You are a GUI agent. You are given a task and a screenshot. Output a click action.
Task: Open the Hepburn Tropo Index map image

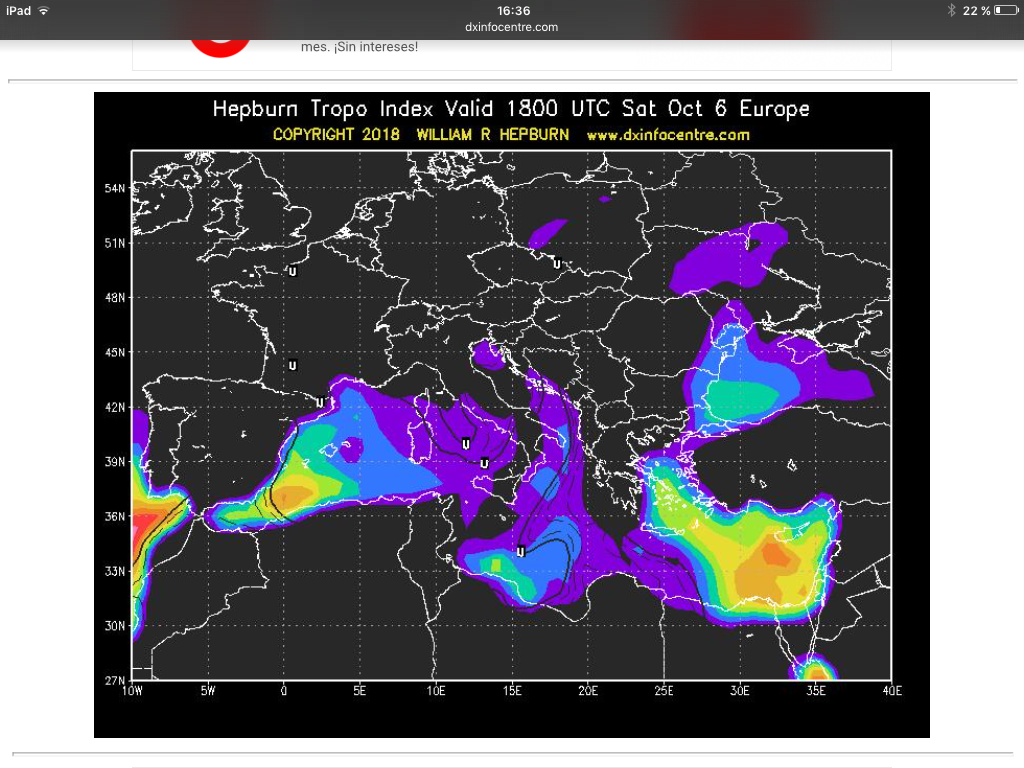pos(511,415)
